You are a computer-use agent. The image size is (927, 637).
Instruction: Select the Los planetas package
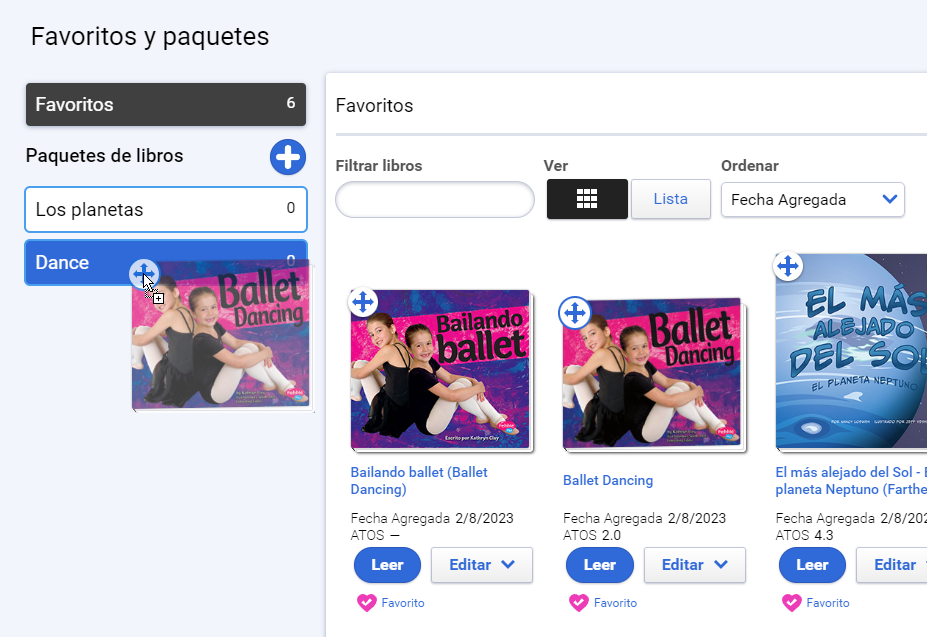click(166, 209)
